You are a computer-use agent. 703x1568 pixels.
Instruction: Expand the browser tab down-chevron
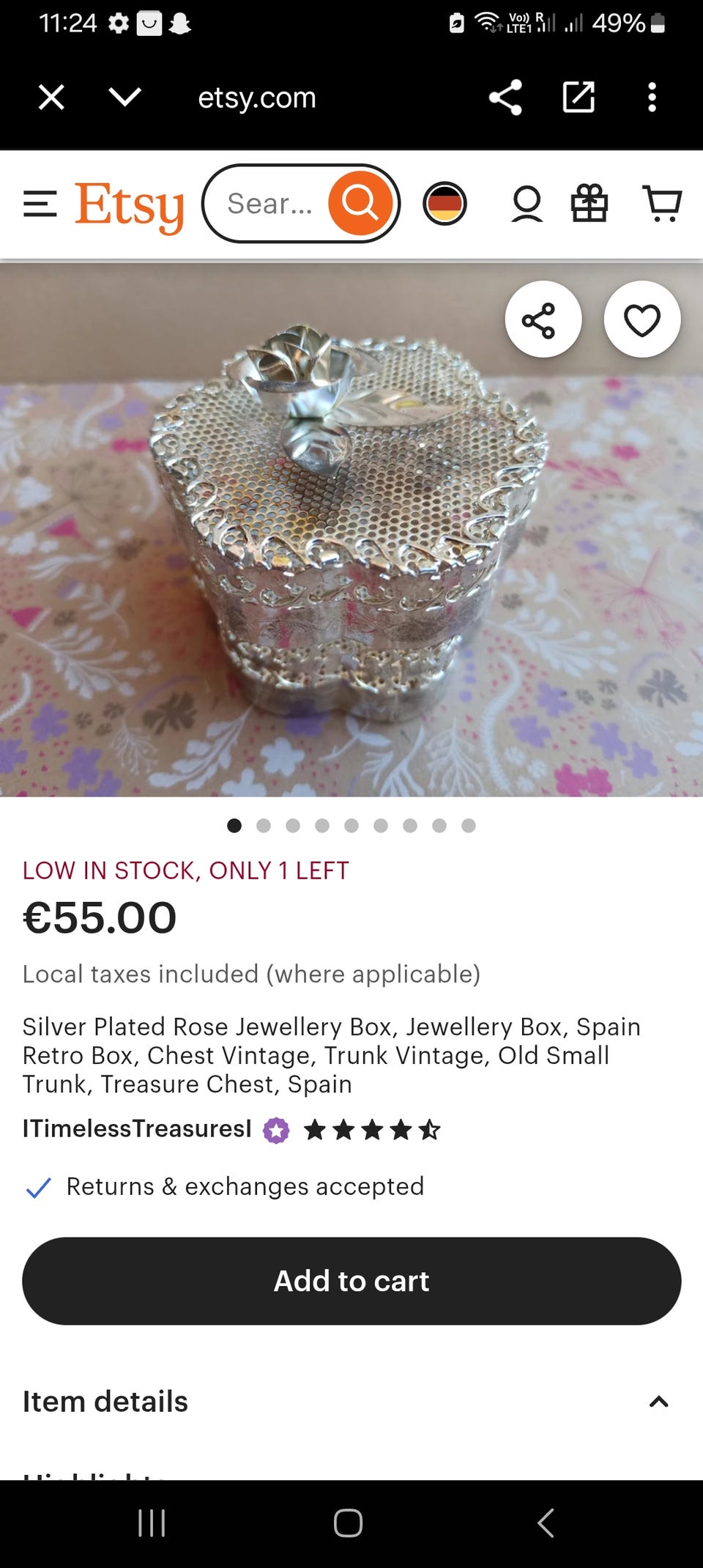[x=124, y=97]
